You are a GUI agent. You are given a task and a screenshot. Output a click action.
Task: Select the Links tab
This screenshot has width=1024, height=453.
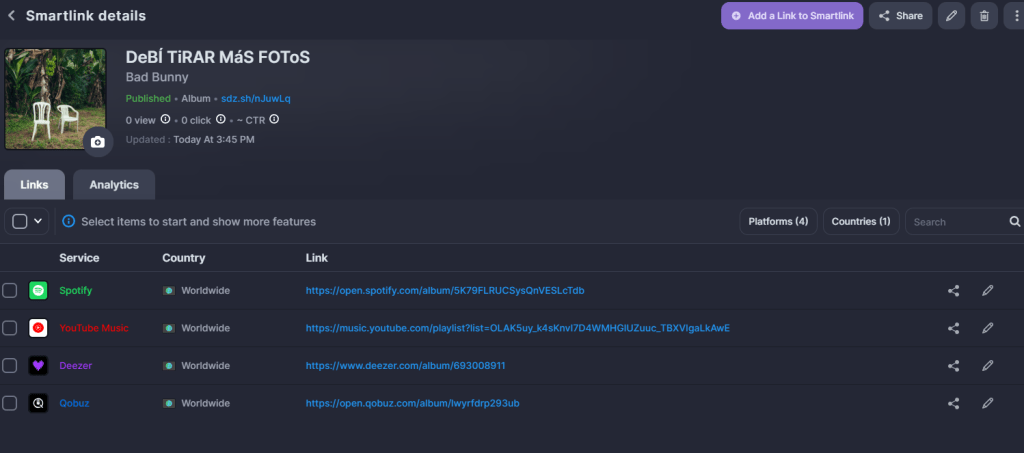click(x=34, y=185)
